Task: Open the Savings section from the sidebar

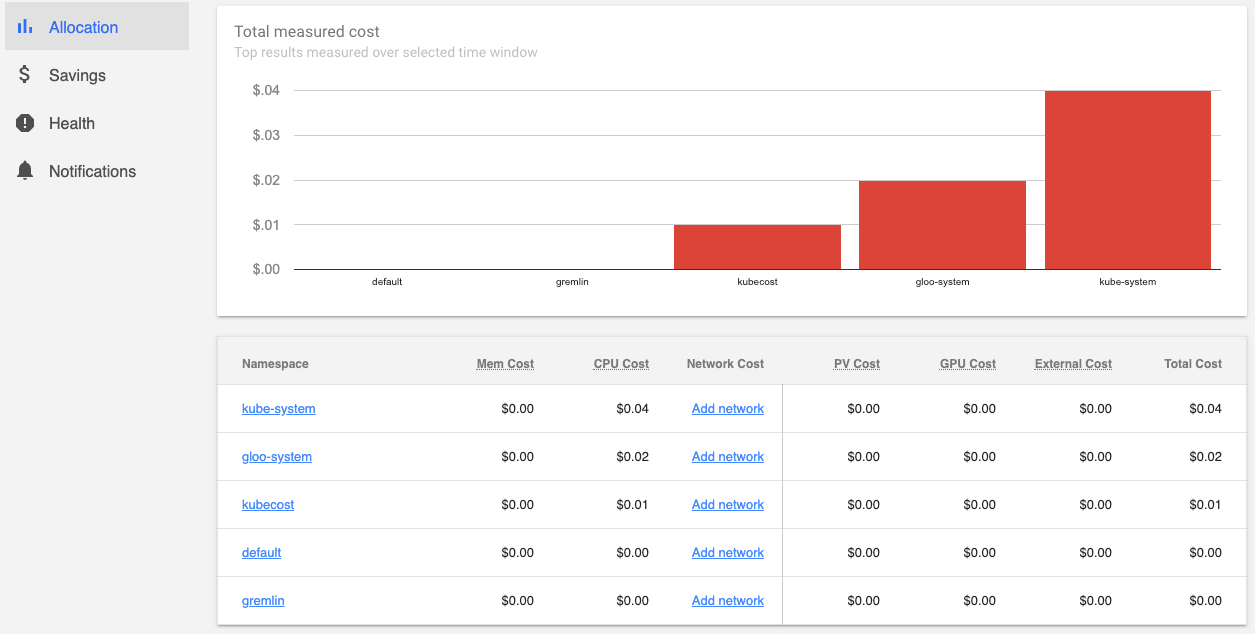Action: 77,74
